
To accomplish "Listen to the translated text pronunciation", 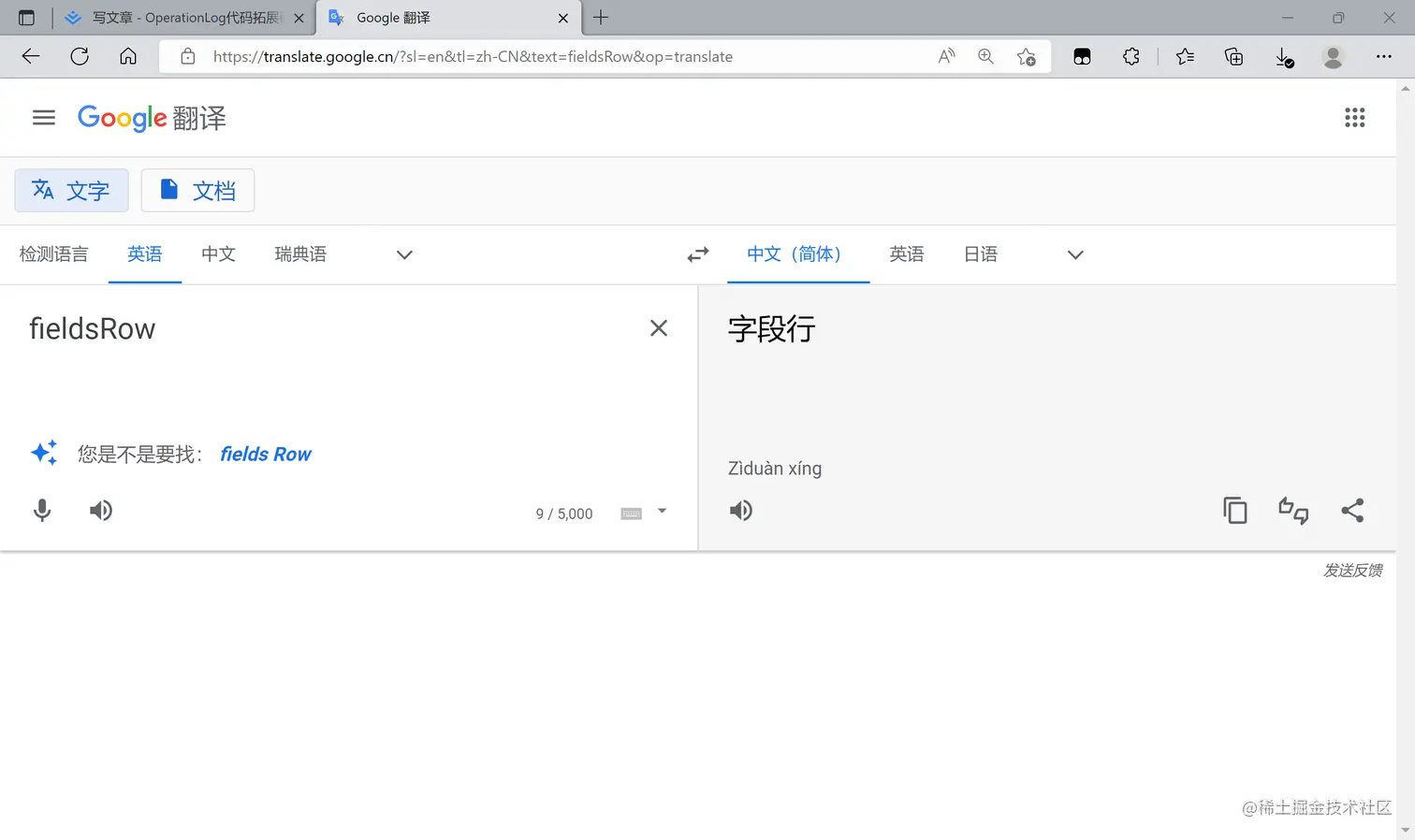I will tap(741, 510).
